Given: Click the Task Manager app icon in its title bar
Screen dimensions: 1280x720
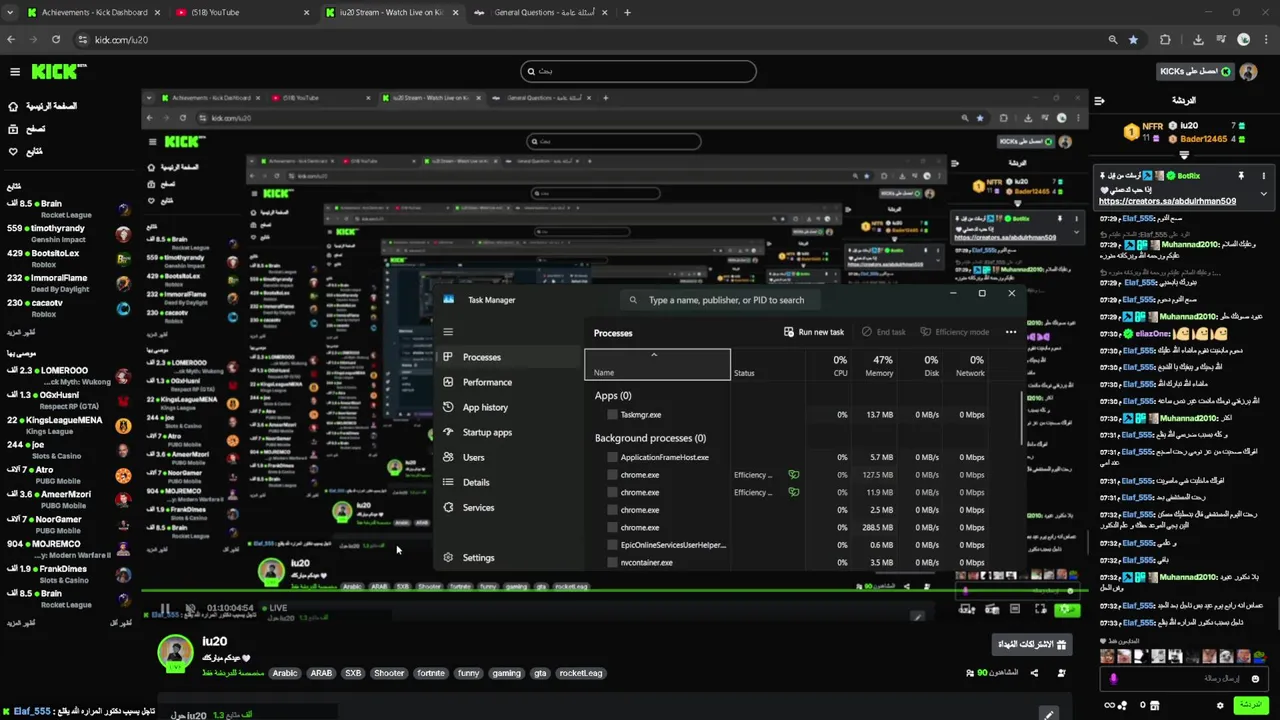Looking at the screenshot, I should pyautogui.click(x=449, y=300).
